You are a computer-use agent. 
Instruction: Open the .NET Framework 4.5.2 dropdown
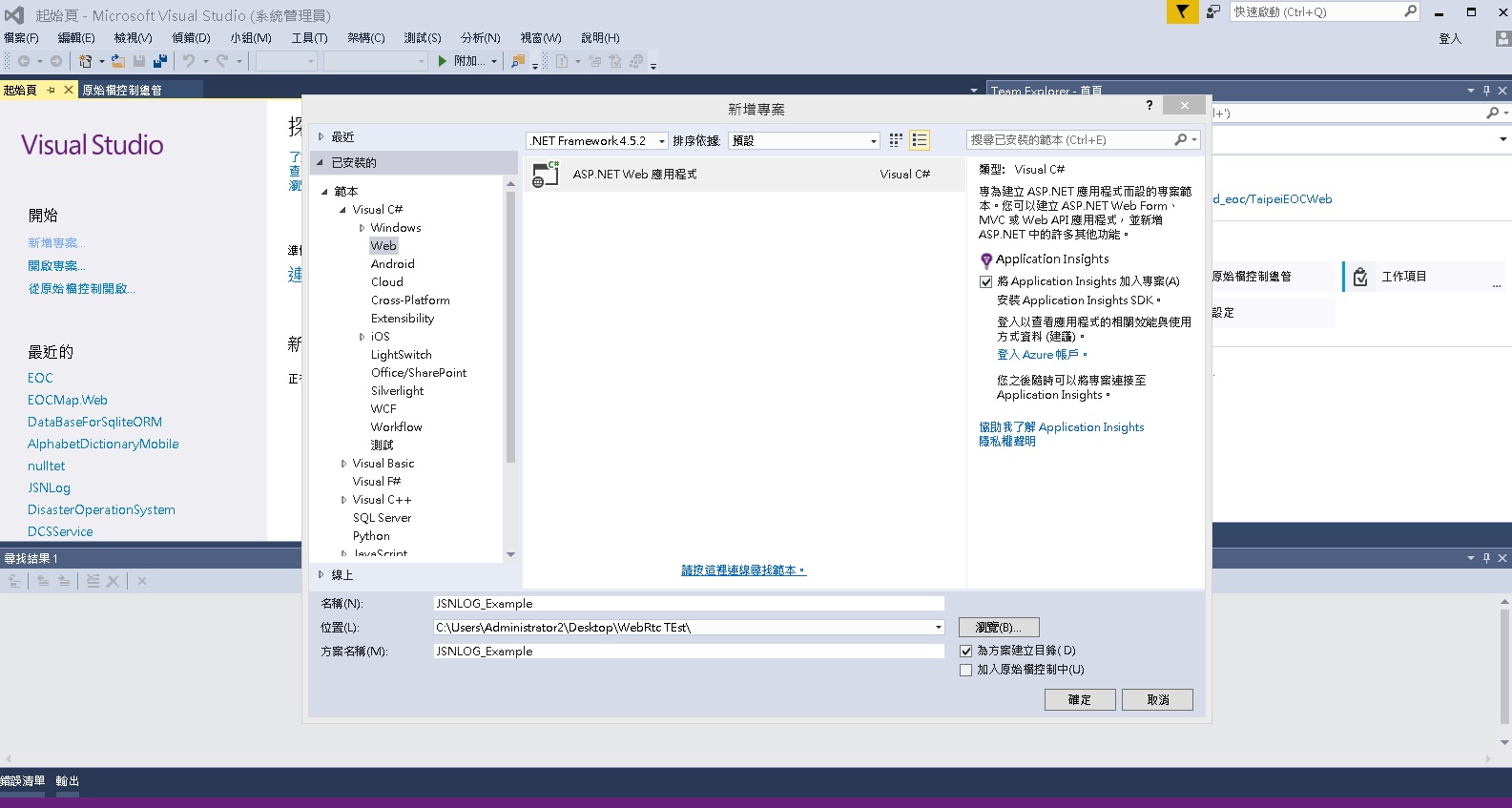click(x=597, y=140)
